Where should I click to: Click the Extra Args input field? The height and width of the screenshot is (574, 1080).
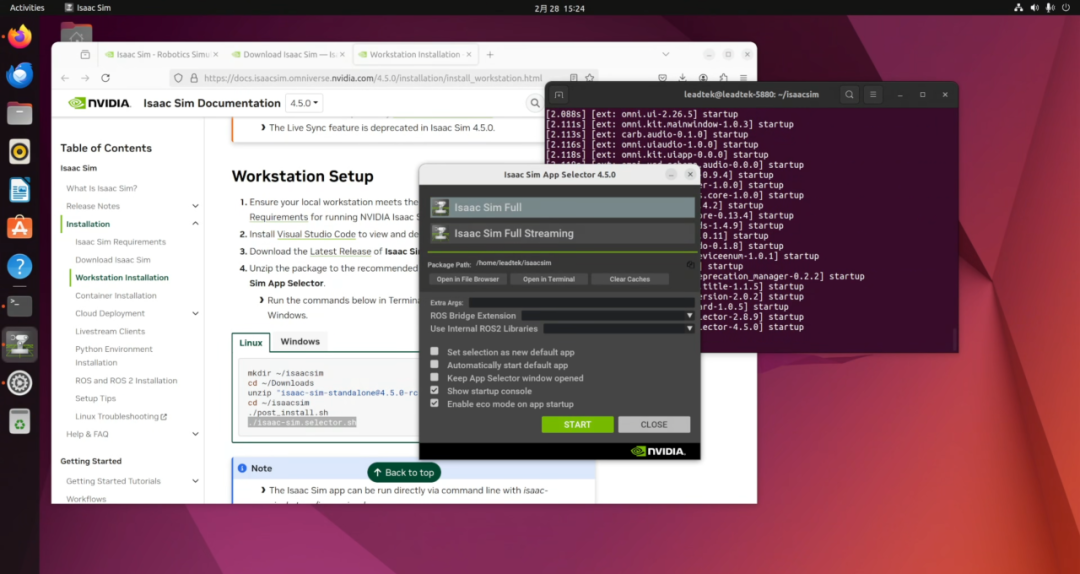pyautogui.click(x=581, y=303)
